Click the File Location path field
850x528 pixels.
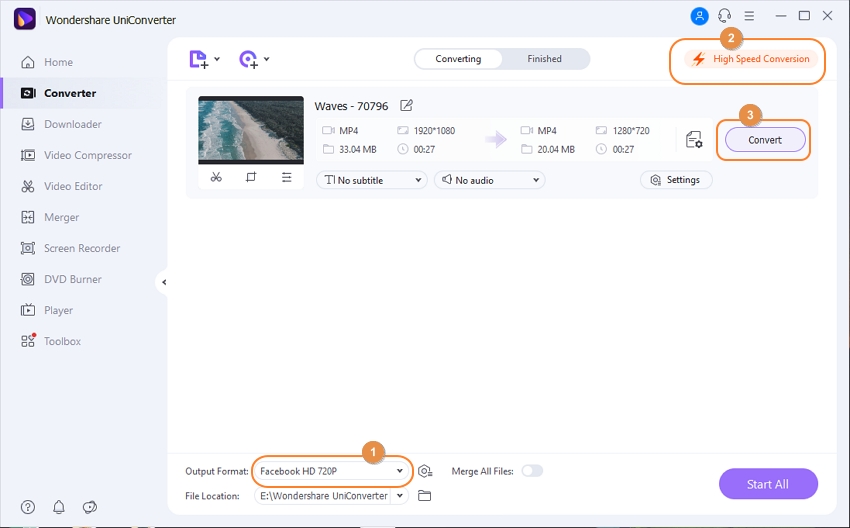tap(323, 495)
